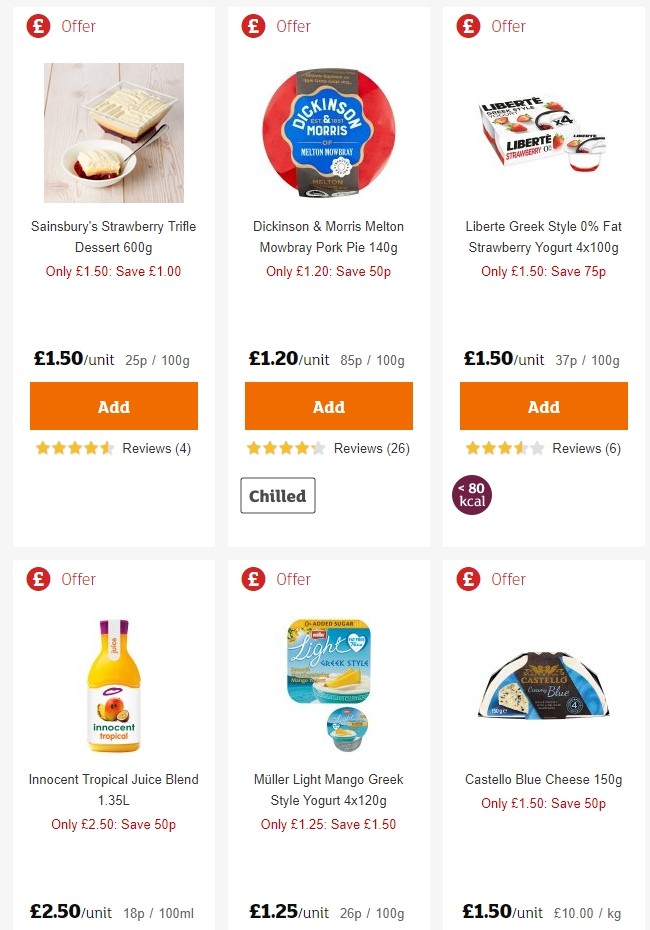This screenshot has height=930, width=650.
Task: Click the Chilled label tag
Action: 277,494
